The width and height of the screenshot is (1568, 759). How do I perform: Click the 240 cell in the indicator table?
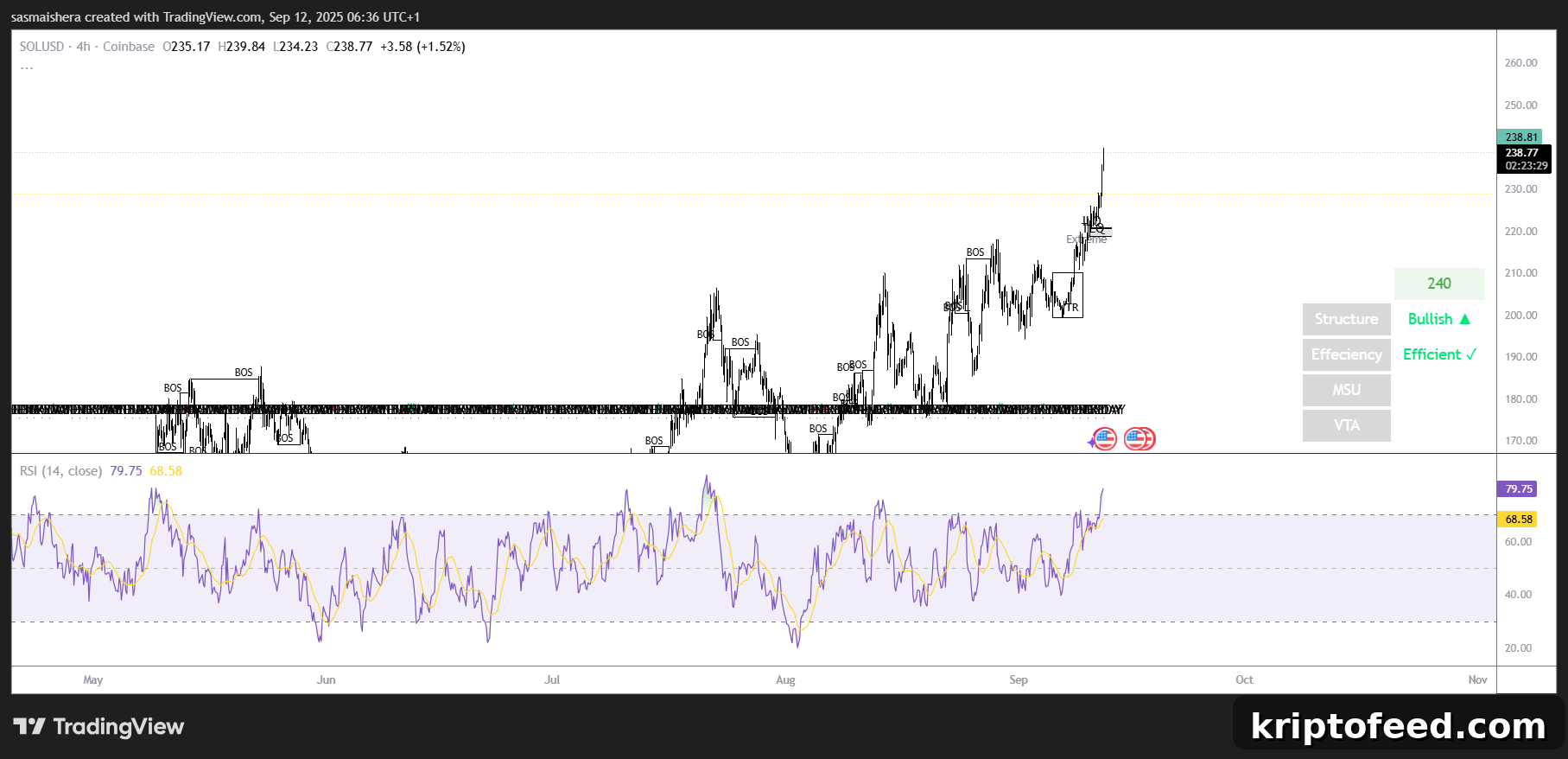tap(1439, 284)
